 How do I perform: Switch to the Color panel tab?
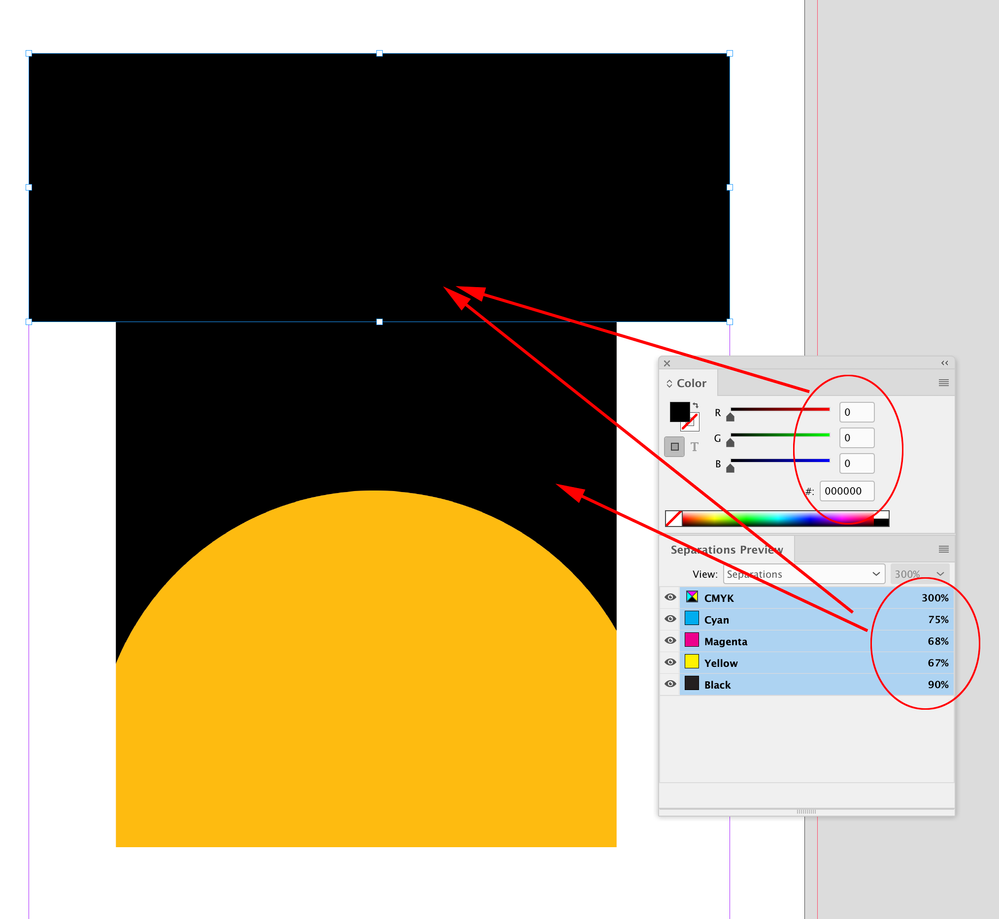click(690, 383)
